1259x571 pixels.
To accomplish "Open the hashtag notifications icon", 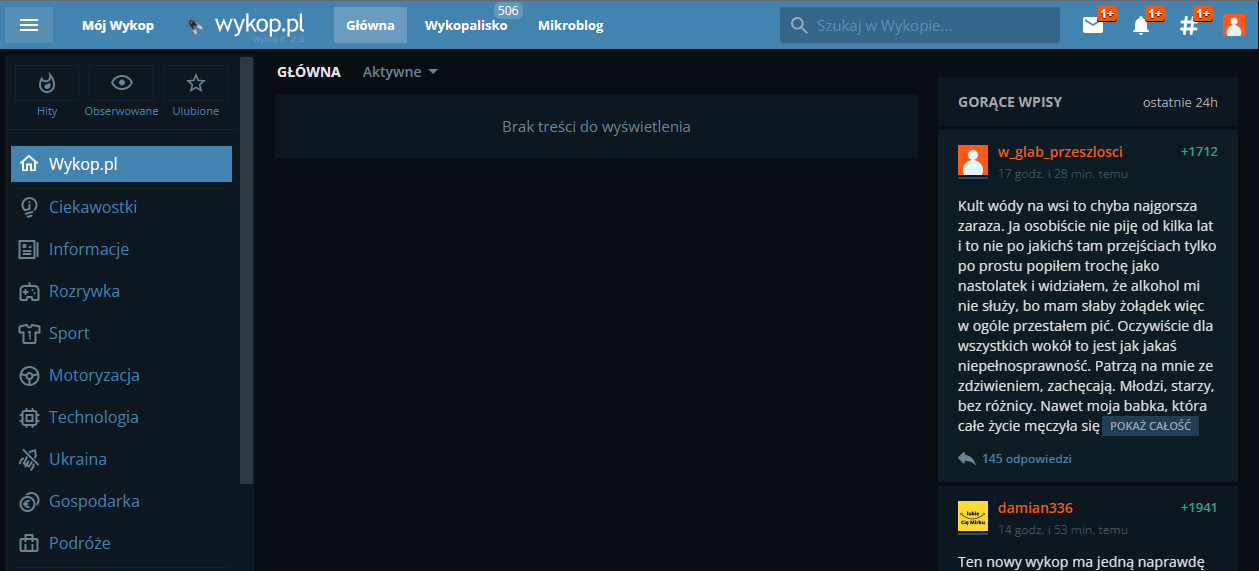I will pos(1188,26).
